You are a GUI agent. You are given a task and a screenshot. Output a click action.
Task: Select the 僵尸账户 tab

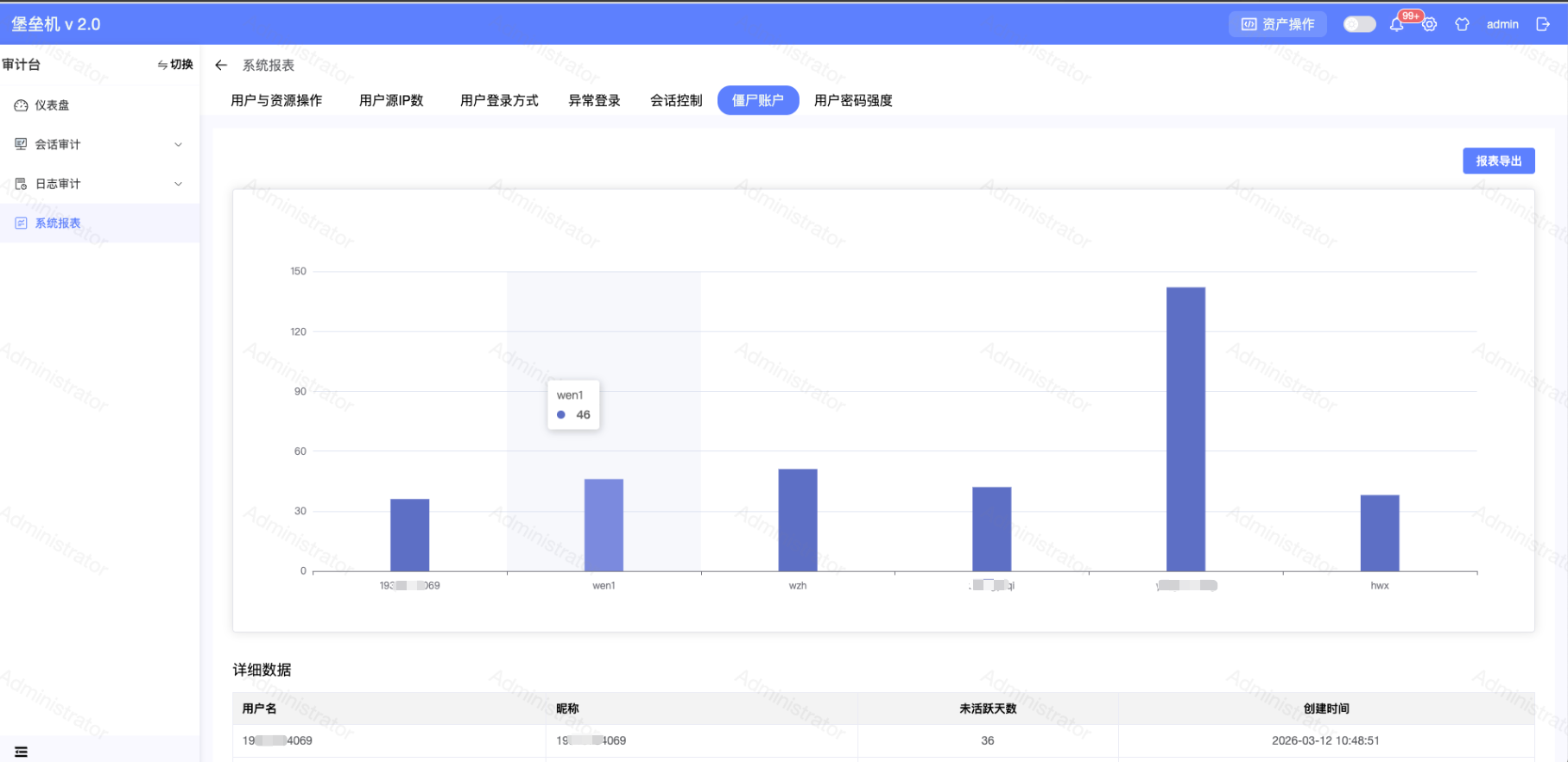pos(758,100)
